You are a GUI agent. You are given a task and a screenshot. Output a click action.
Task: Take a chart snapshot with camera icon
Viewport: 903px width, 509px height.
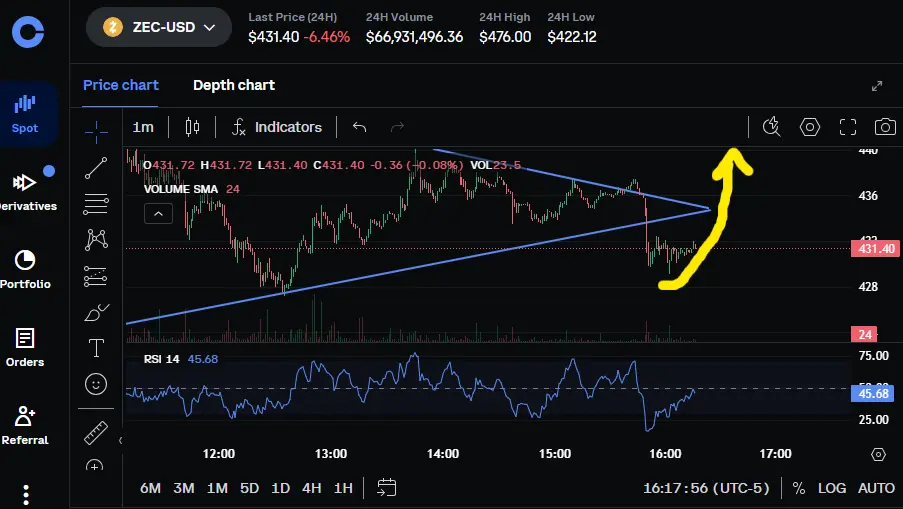tap(885, 127)
